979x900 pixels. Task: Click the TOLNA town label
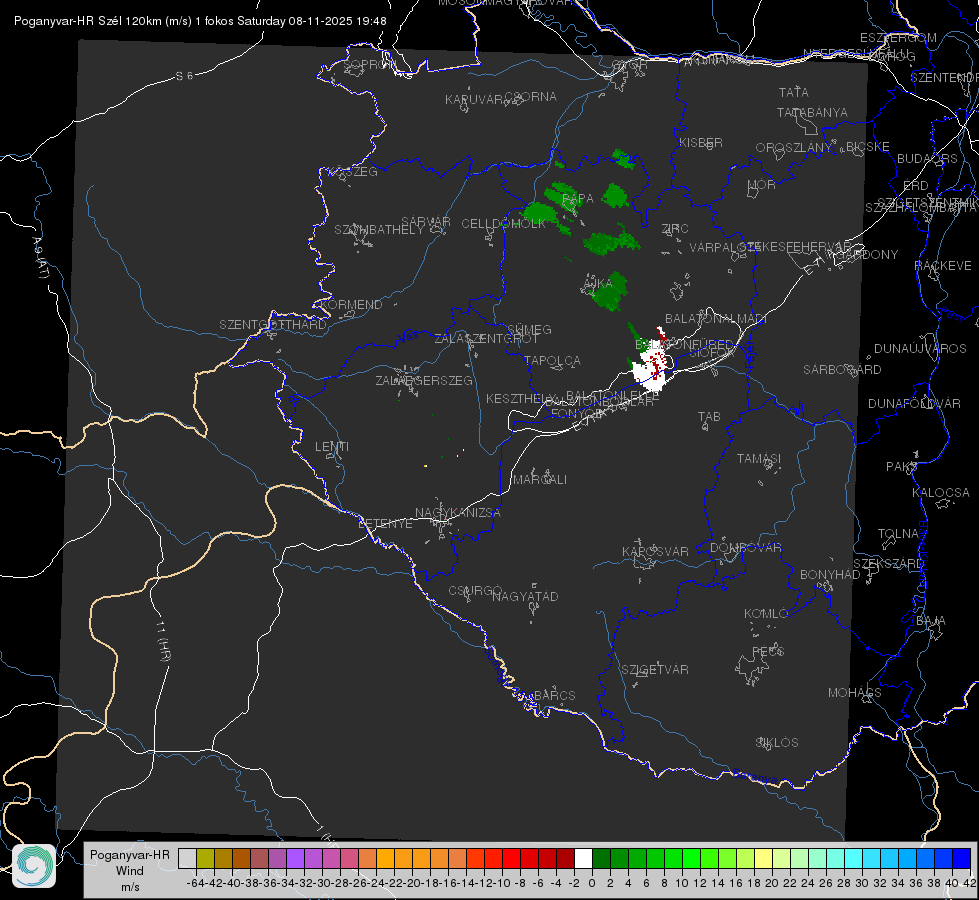point(898,534)
